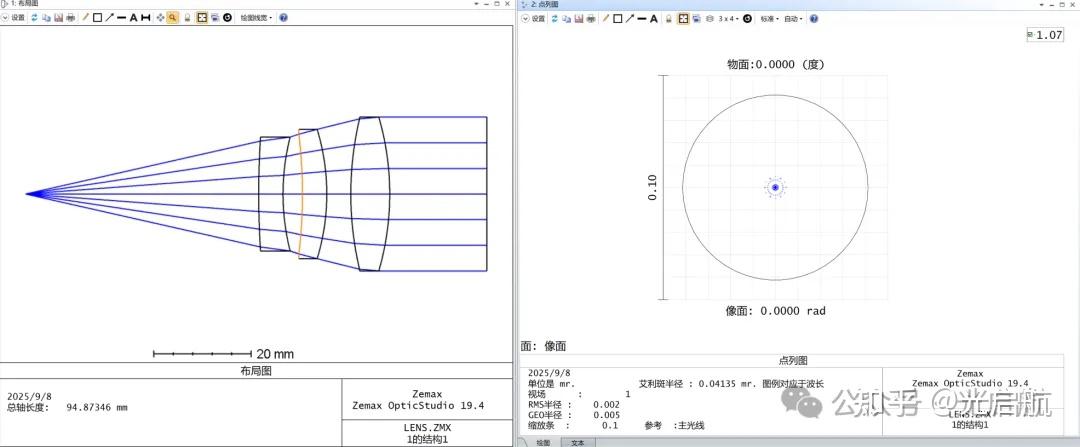Click Airy radius value 0.04135 mr
The height and width of the screenshot is (447, 1080).
tap(725, 384)
